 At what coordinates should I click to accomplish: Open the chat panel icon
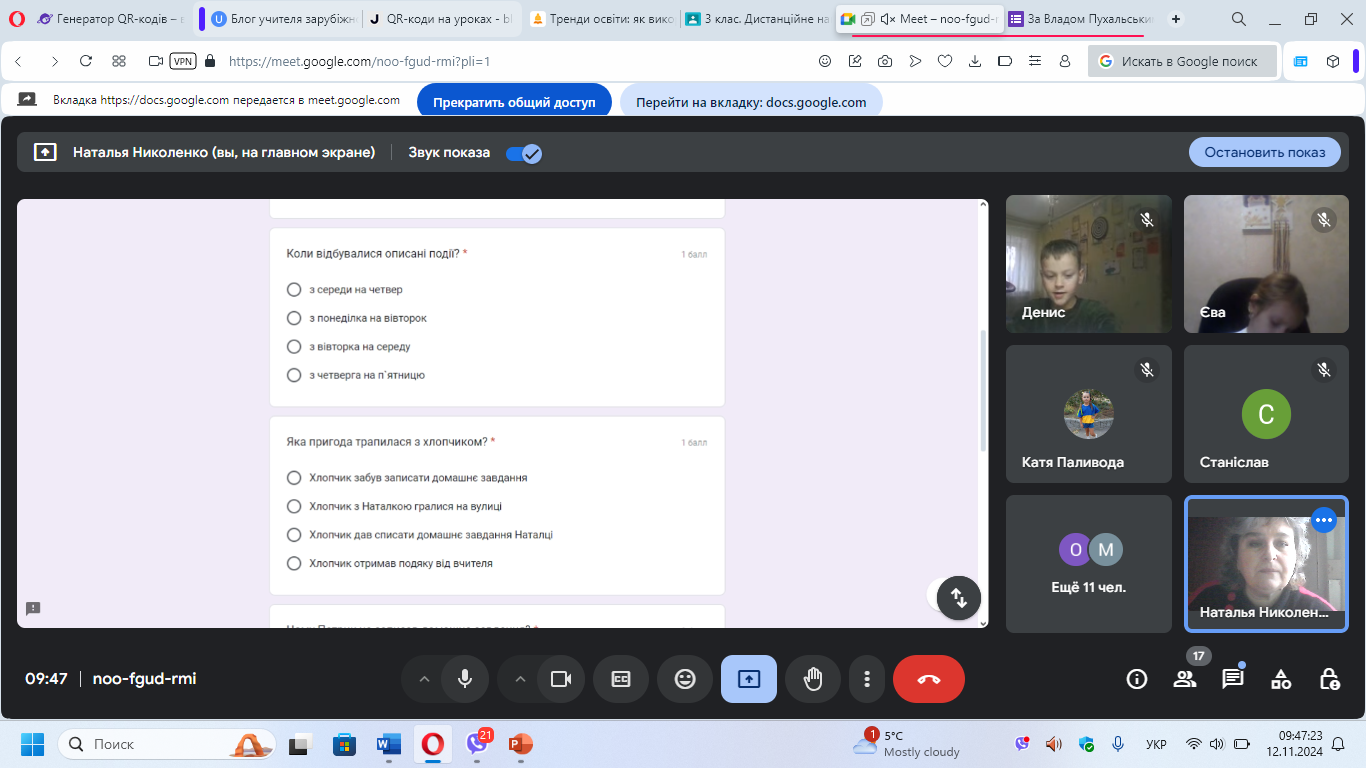pyautogui.click(x=1233, y=679)
